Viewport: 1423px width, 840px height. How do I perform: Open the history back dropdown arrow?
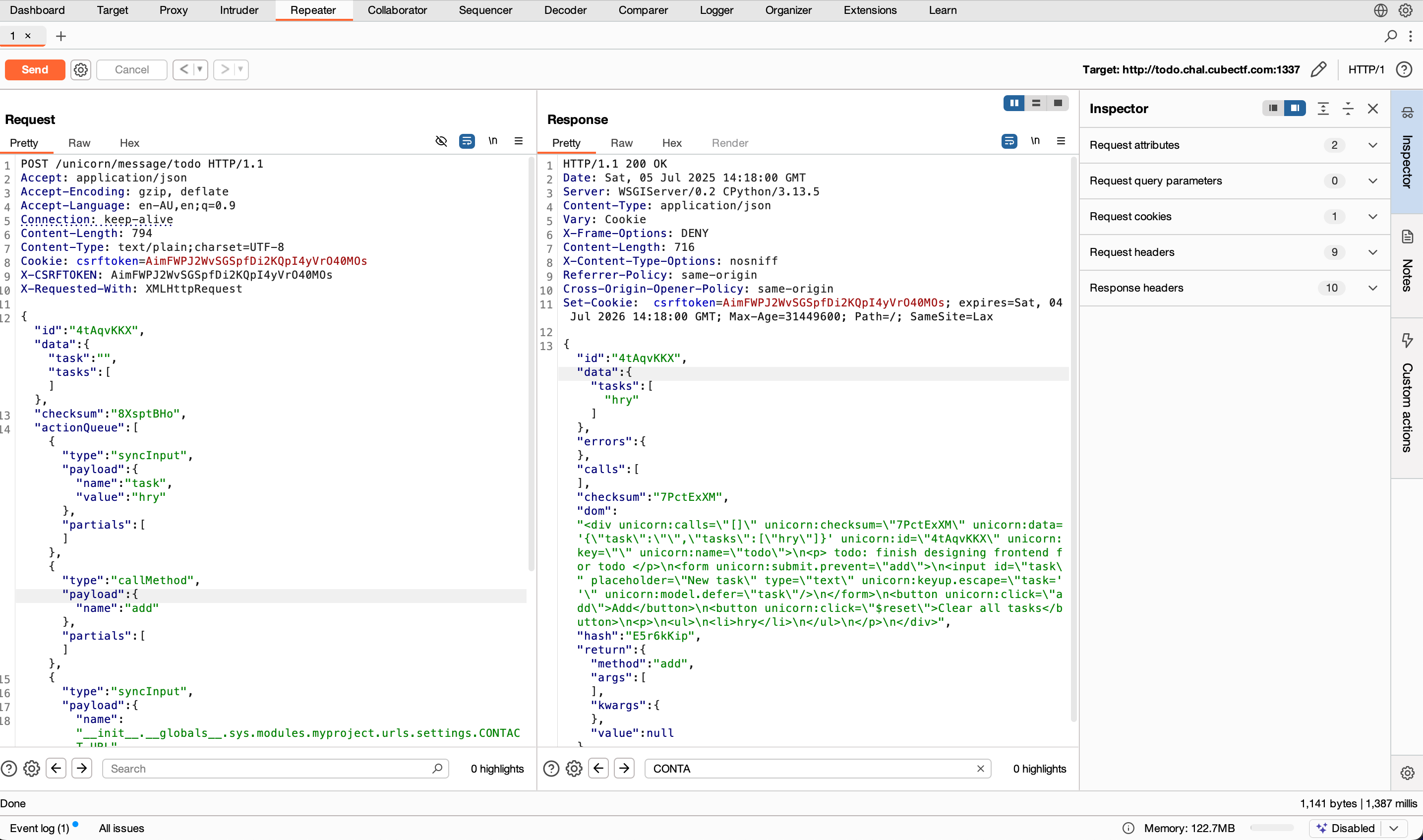click(200, 69)
